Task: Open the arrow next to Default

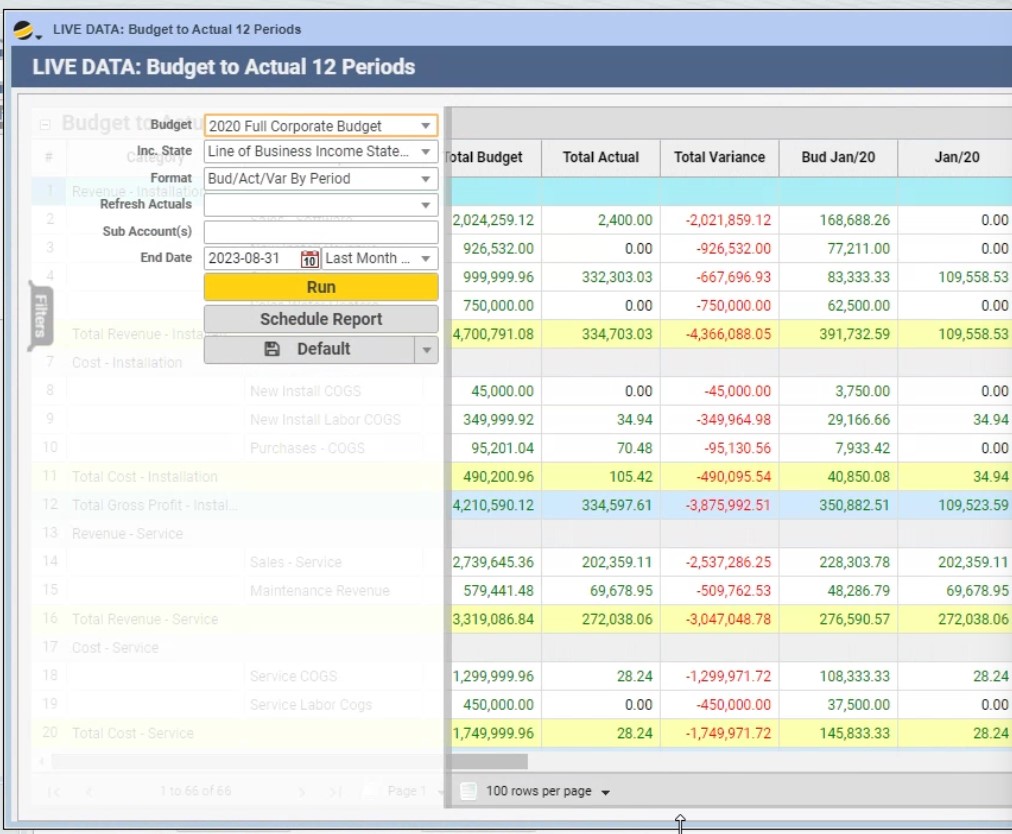Action: [427, 350]
